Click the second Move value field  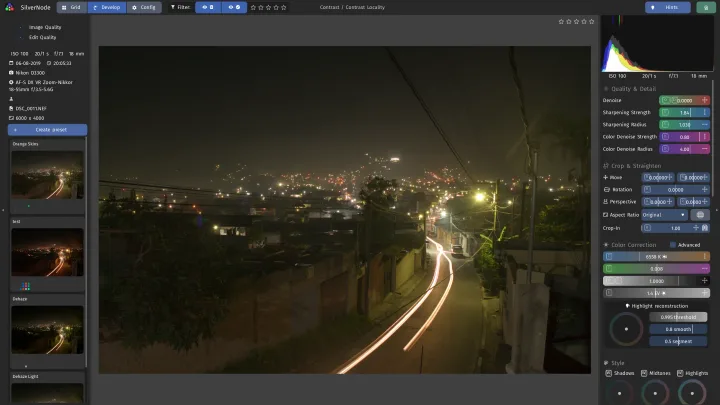(x=693, y=177)
